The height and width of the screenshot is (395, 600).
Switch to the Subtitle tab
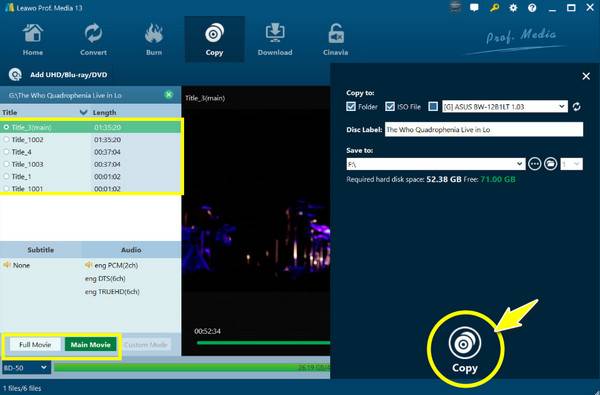[x=41, y=250]
